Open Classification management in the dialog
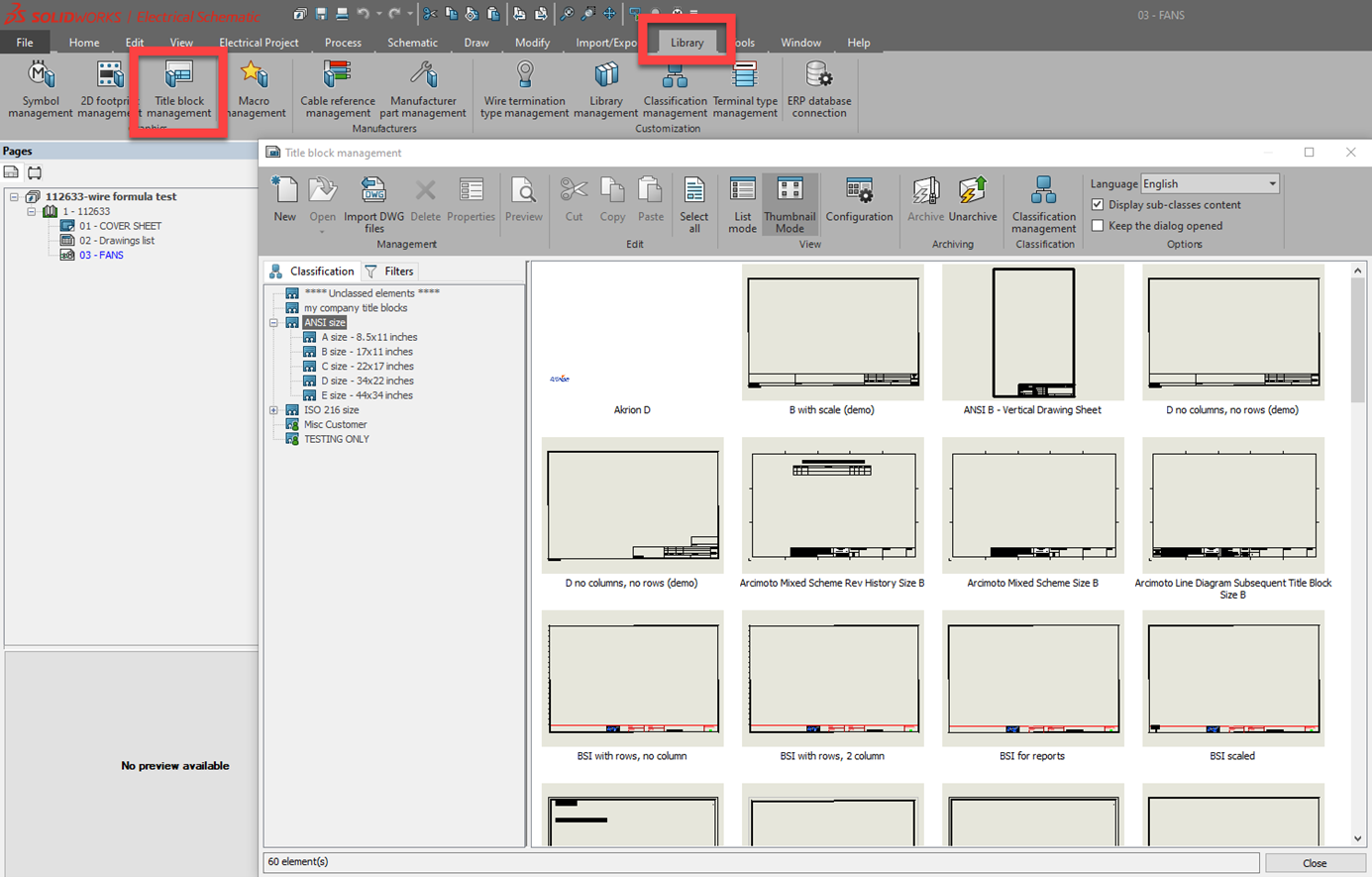Image resolution: width=1372 pixels, height=877 pixels. 1043,205
